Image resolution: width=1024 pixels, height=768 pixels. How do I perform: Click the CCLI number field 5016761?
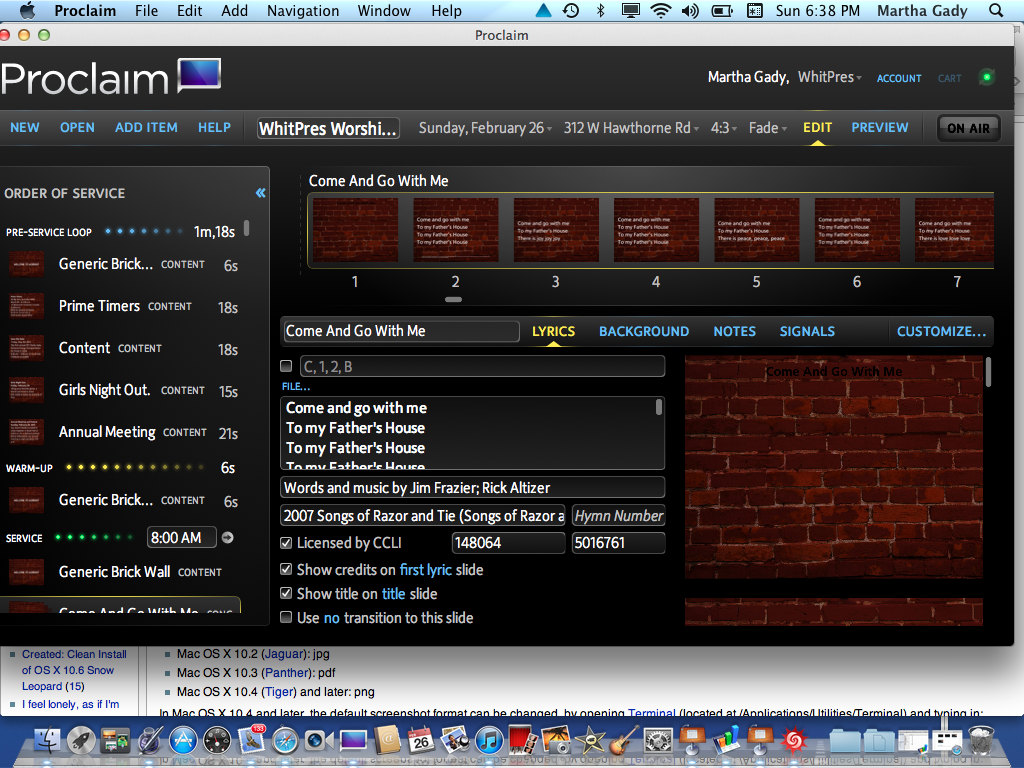pos(618,543)
